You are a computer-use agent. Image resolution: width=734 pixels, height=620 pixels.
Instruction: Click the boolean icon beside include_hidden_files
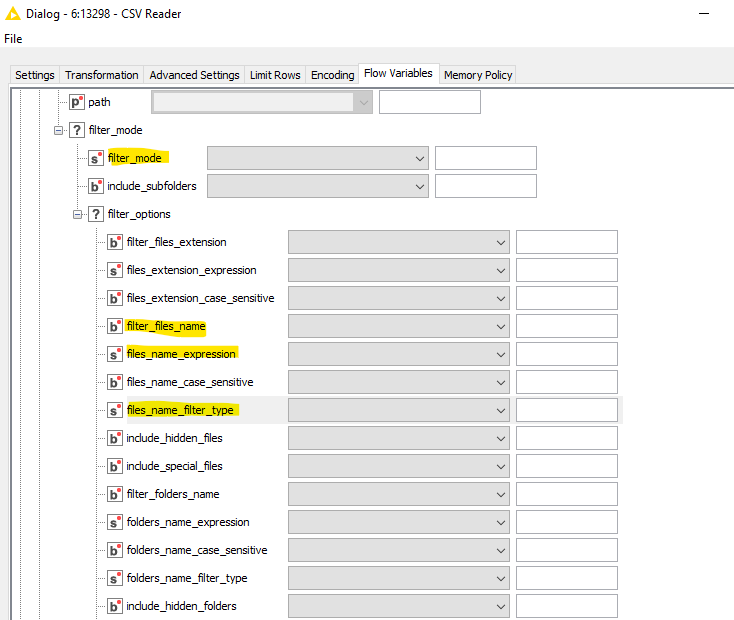[x=115, y=438]
